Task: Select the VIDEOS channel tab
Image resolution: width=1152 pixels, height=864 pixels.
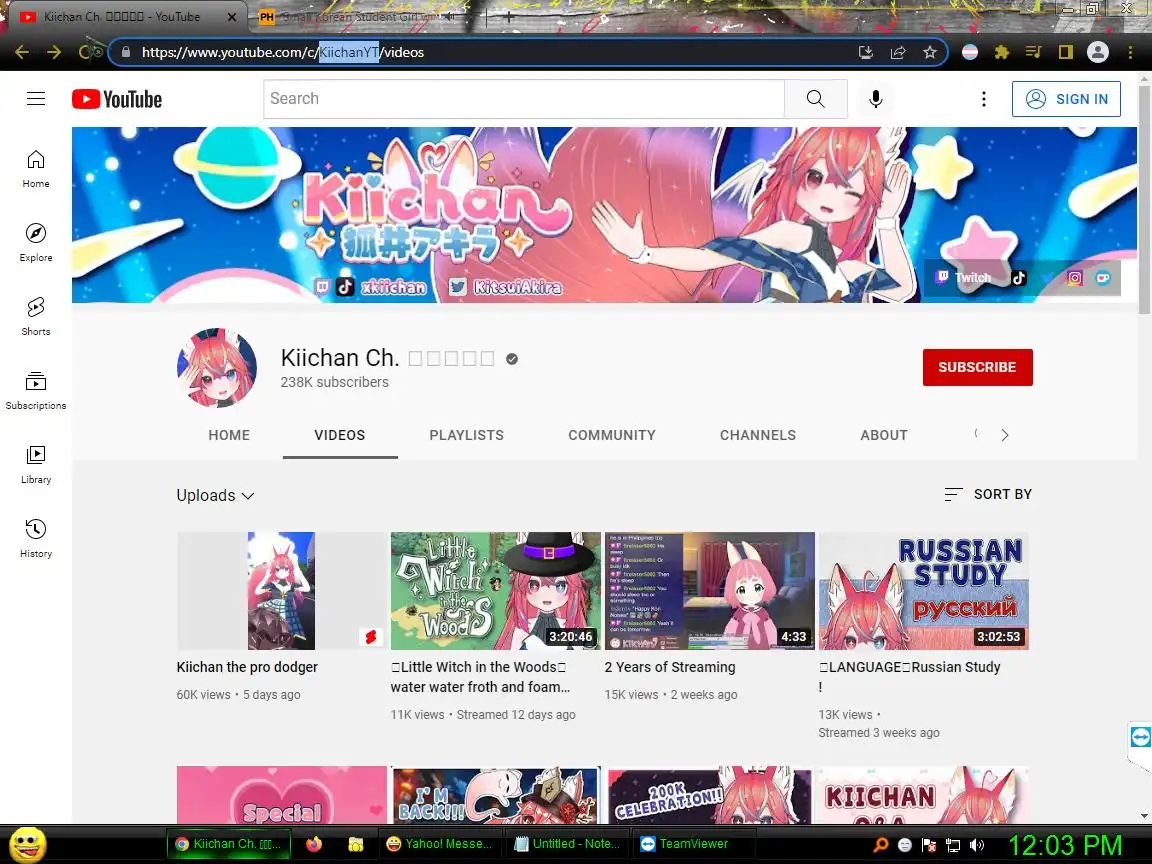Action: pos(339,435)
